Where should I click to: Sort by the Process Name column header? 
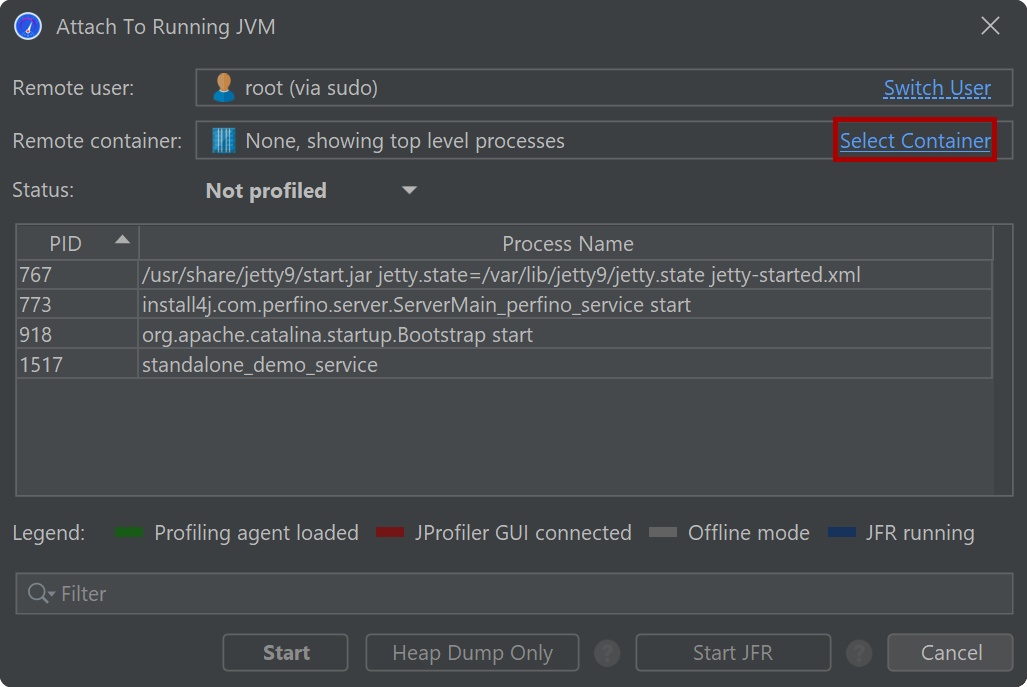click(x=567, y=244)
